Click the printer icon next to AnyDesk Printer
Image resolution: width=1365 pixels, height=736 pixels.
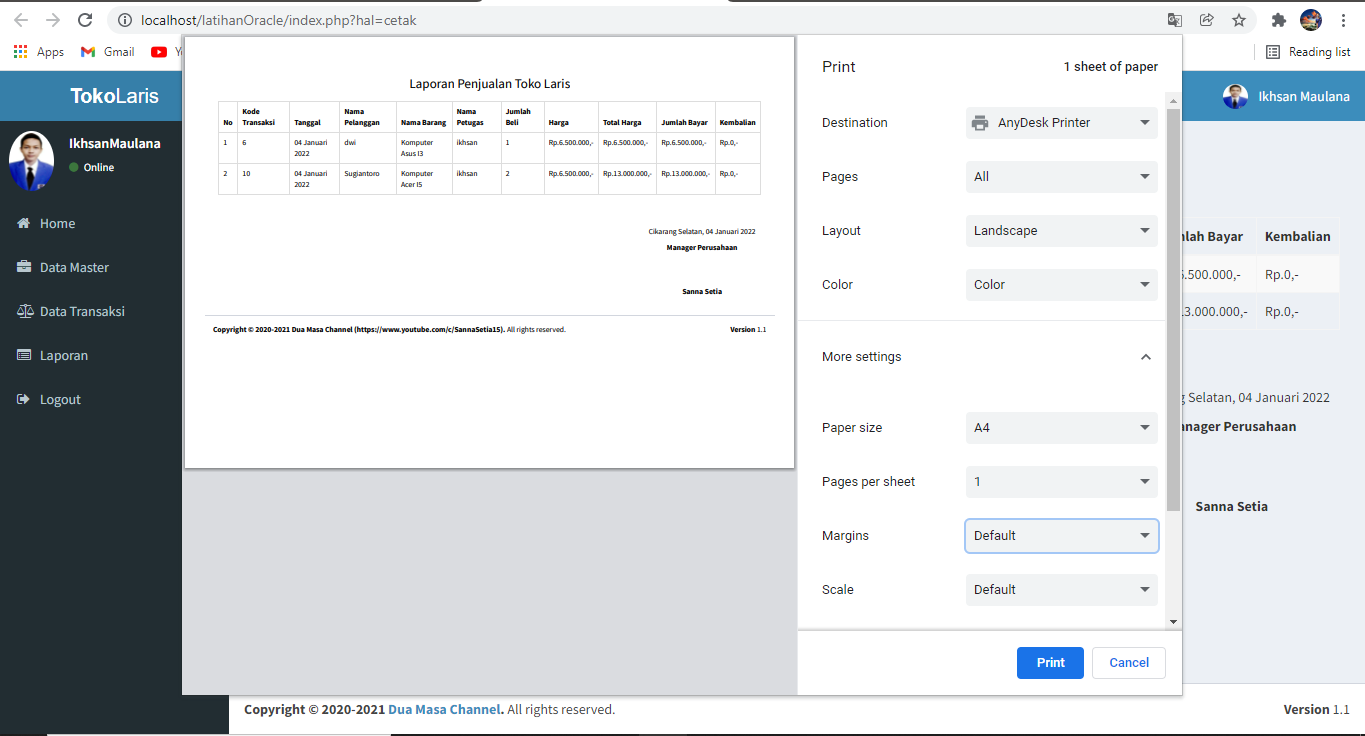[x=979, y=122]
